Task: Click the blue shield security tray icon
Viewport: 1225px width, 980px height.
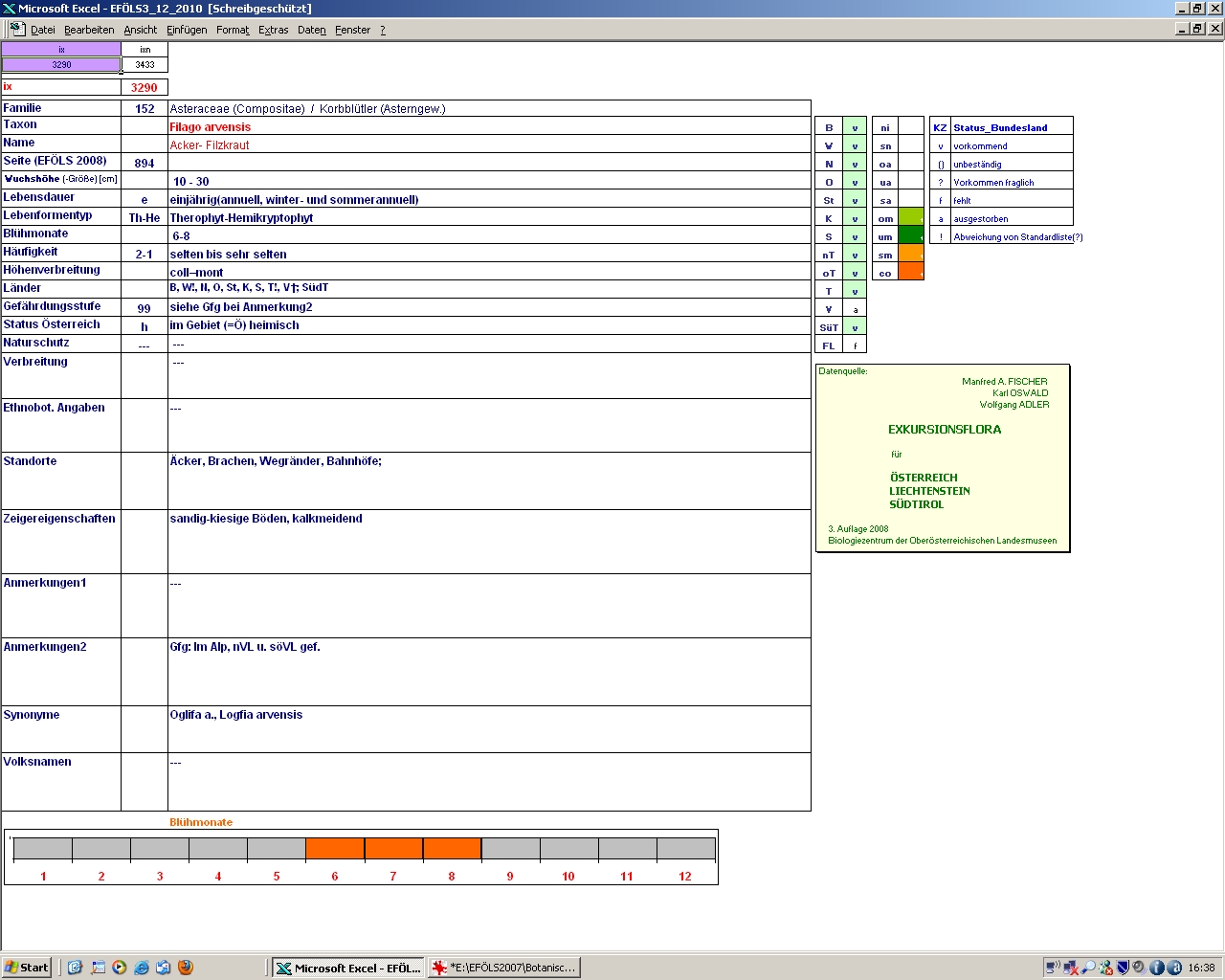Action: (1123, 968)
